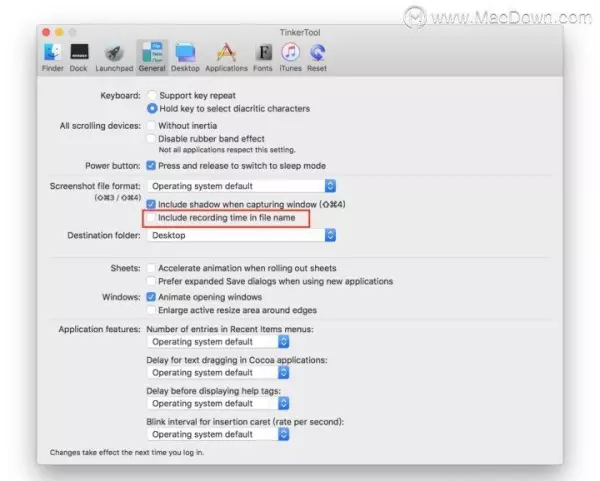Open the Screenshot file format dropdown

pyautogui.click(x=241, y=186)
